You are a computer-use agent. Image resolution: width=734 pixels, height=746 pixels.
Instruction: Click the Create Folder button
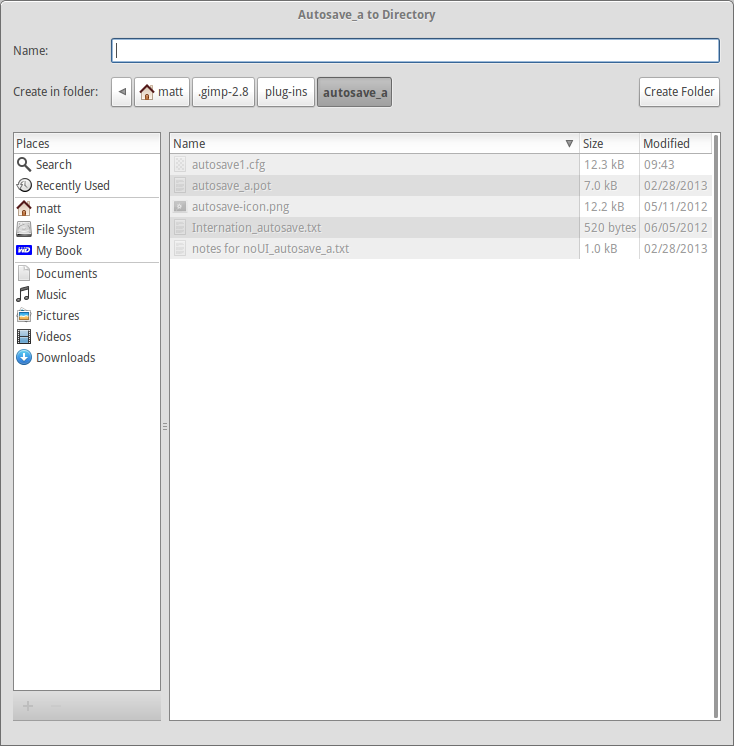679,92
